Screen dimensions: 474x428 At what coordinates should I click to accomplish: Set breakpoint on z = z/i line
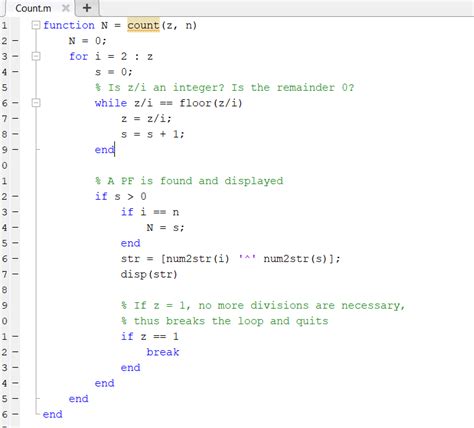click(15, 118)
